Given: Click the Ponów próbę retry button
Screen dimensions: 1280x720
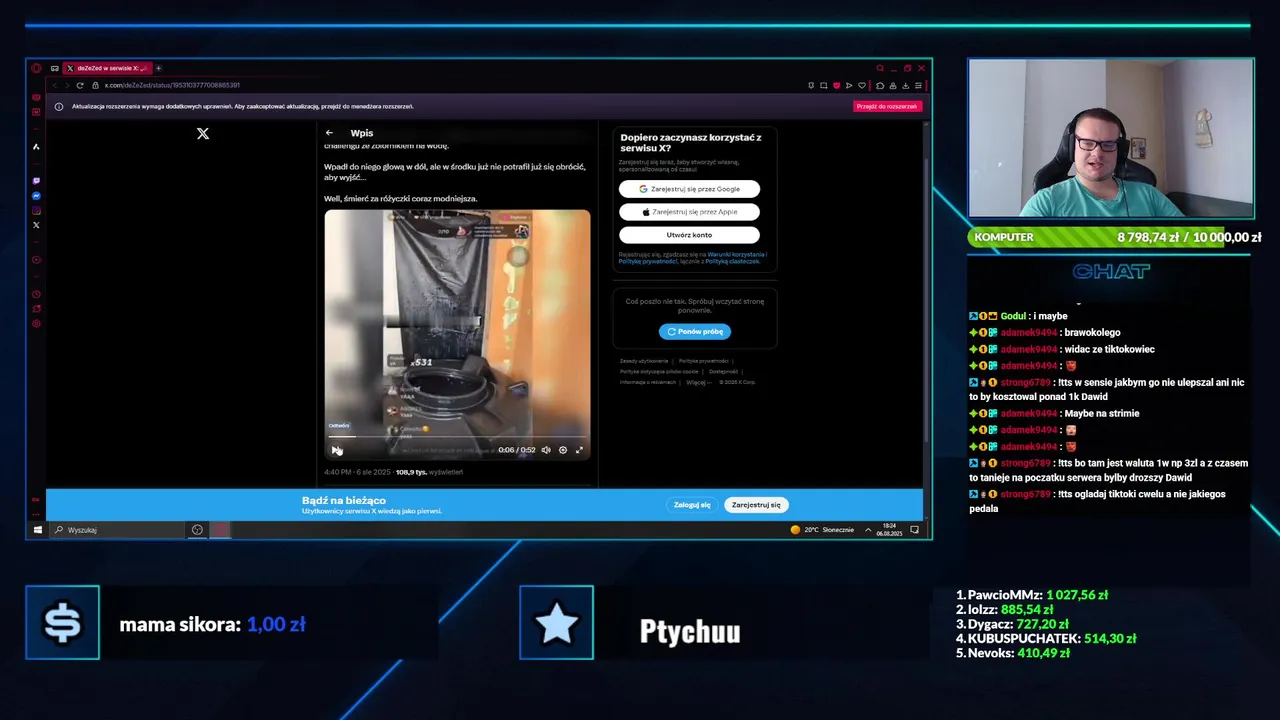Looking at the screenshot, I should pyautogui.click(x=695, y=331).
